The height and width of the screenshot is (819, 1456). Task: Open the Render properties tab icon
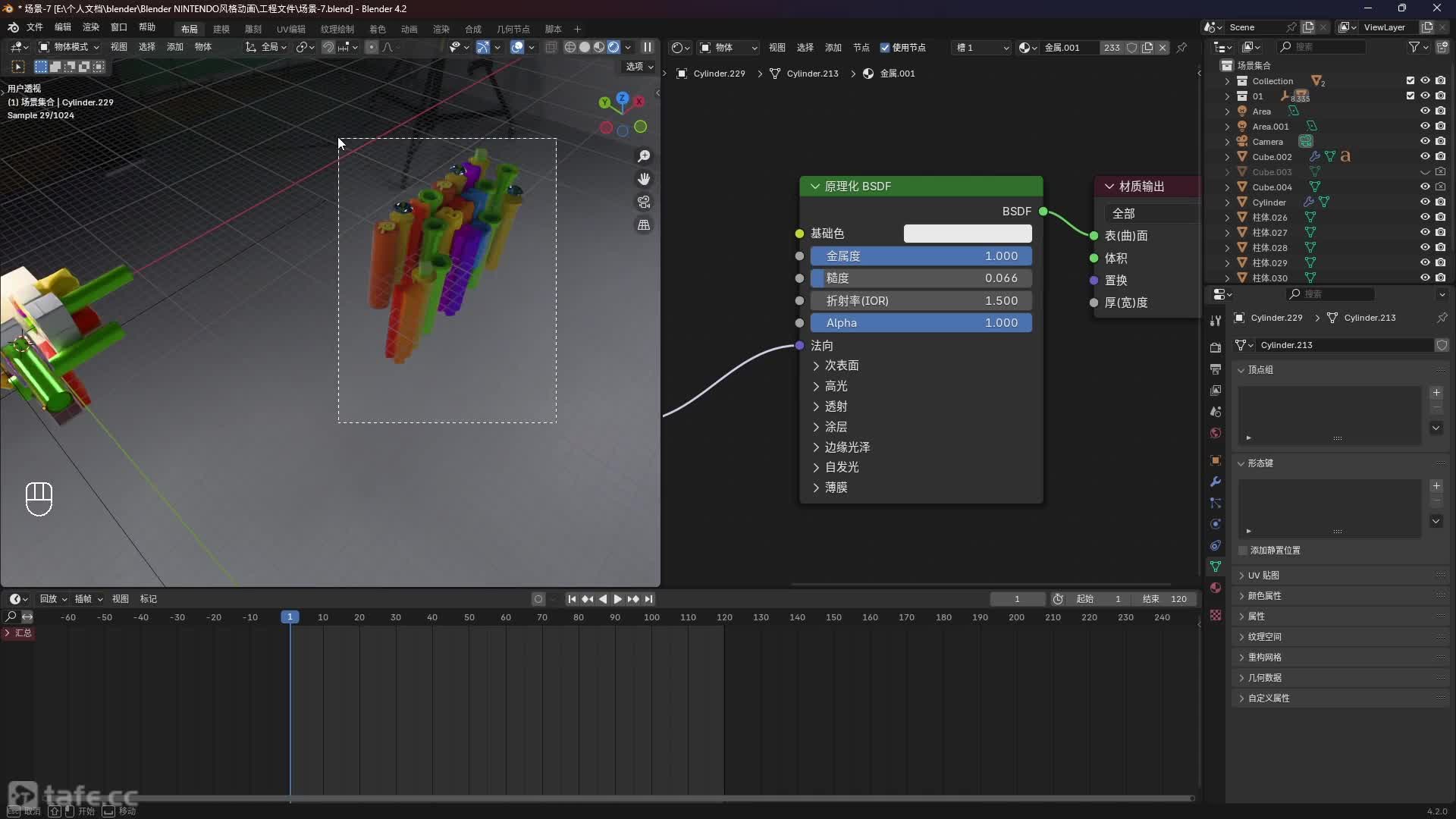point(1216,347)
